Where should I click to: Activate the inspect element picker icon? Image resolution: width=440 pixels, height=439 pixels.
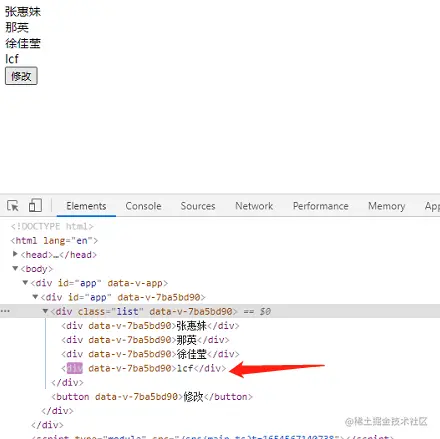13,206
